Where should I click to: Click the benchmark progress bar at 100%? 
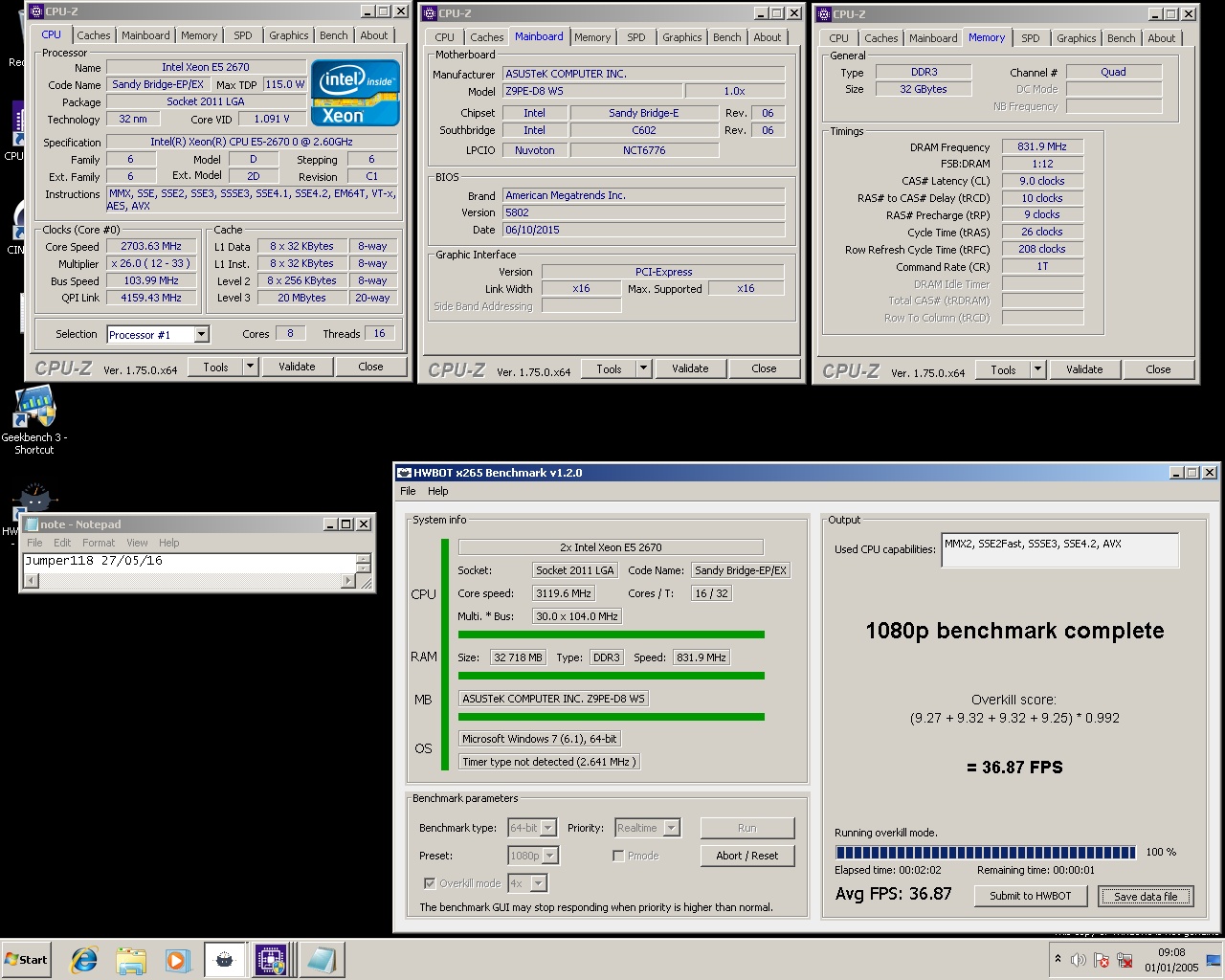pos(986,852)
